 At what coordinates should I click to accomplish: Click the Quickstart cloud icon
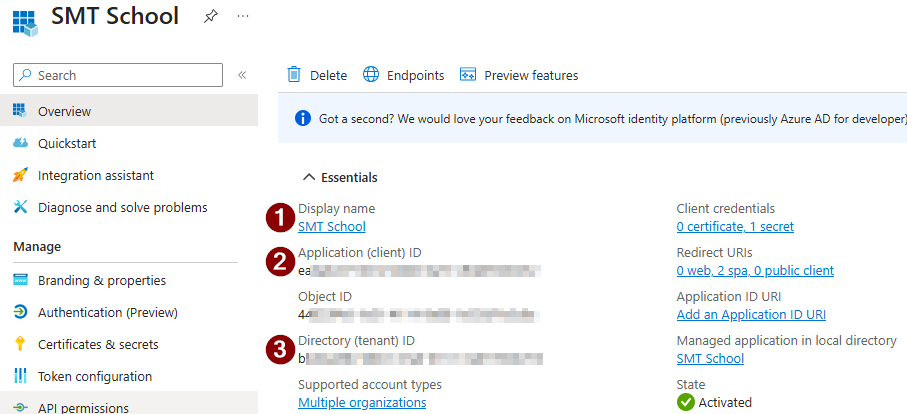(x=20, y=143)
